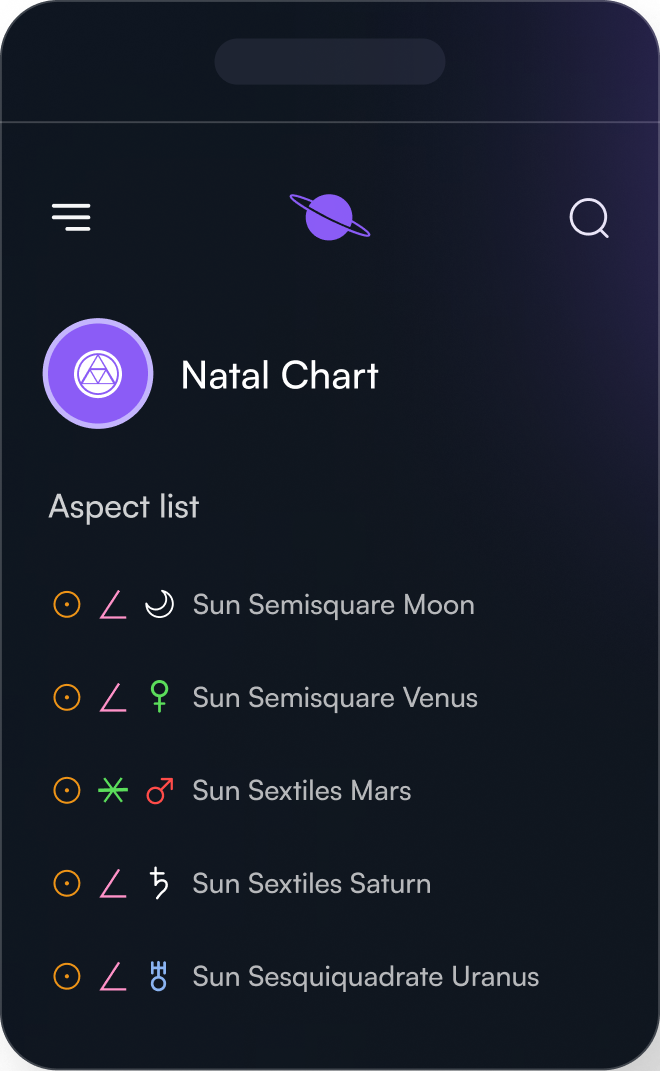This screenshot has height=1071, width=660.
Task: Select the sesquiquadrate symbol on the Uranus row
Action: (x=113, y=976)
